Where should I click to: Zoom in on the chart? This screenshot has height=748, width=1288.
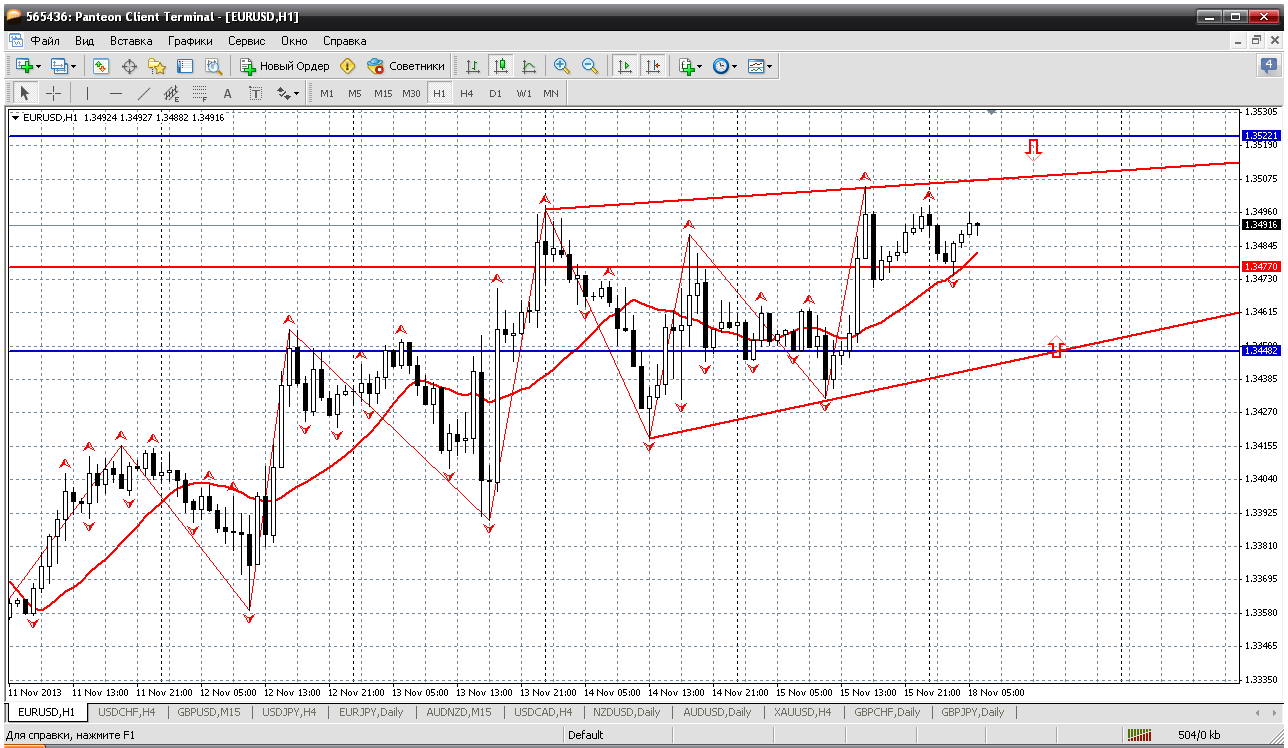tap(562, 66)
